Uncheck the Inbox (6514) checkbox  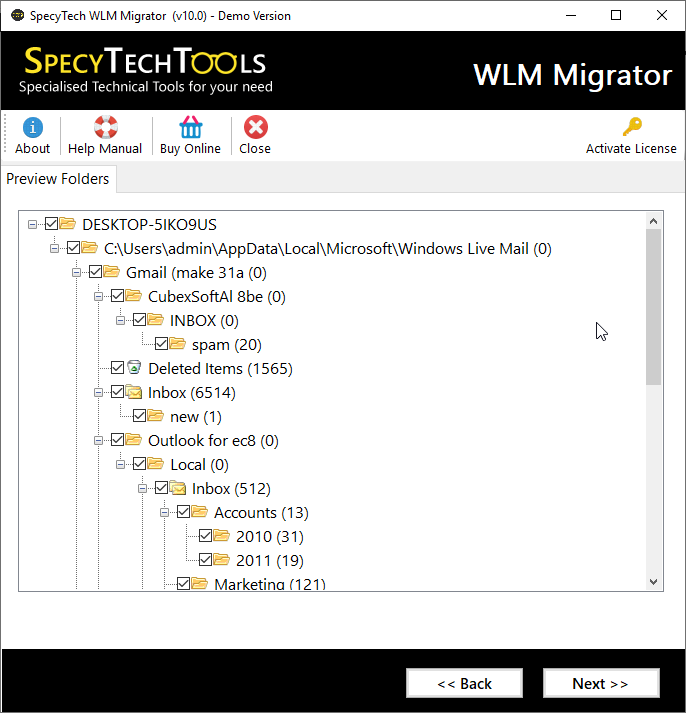(x=117, y=392)
